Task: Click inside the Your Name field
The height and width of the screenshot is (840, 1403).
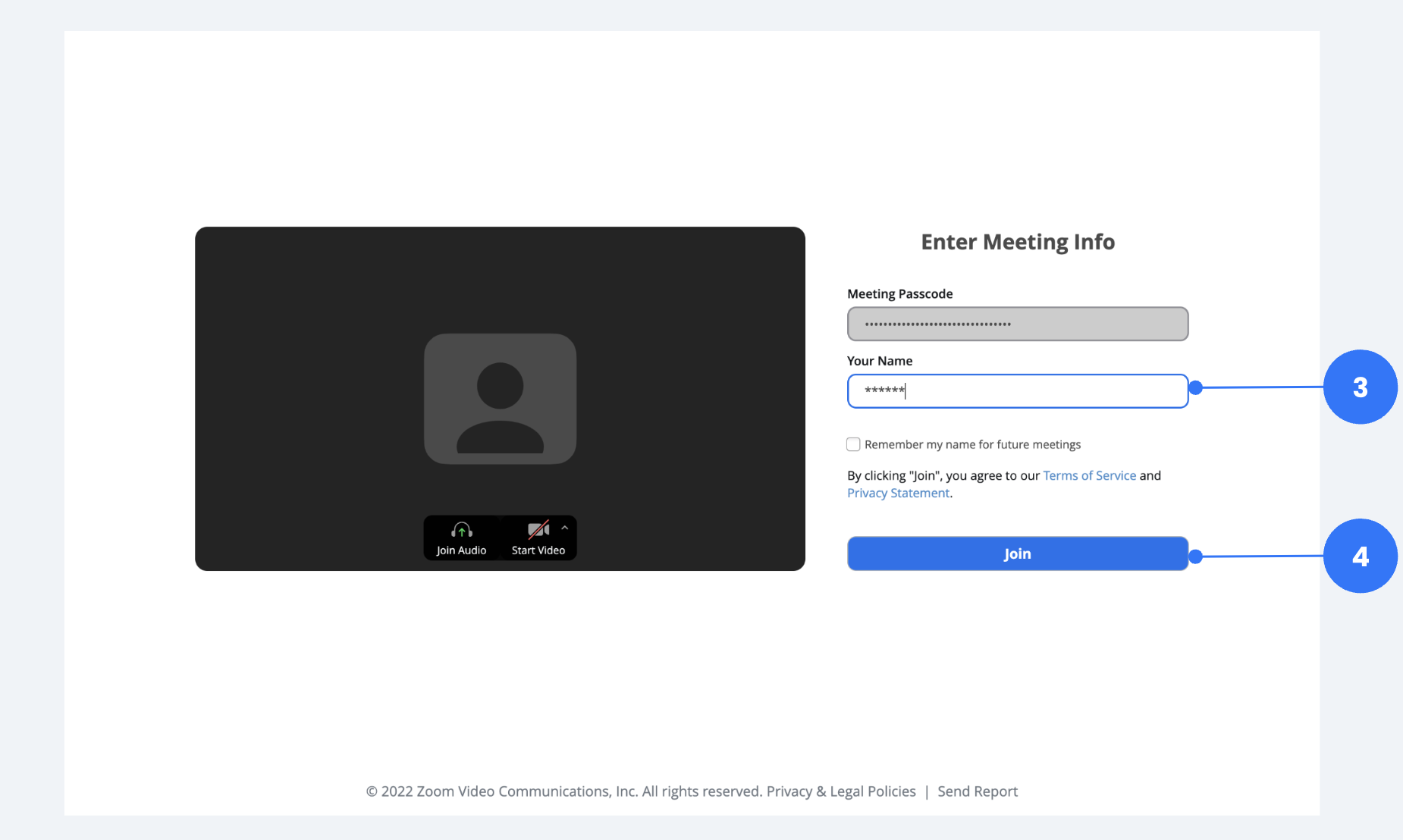Action: point(1017,391)
